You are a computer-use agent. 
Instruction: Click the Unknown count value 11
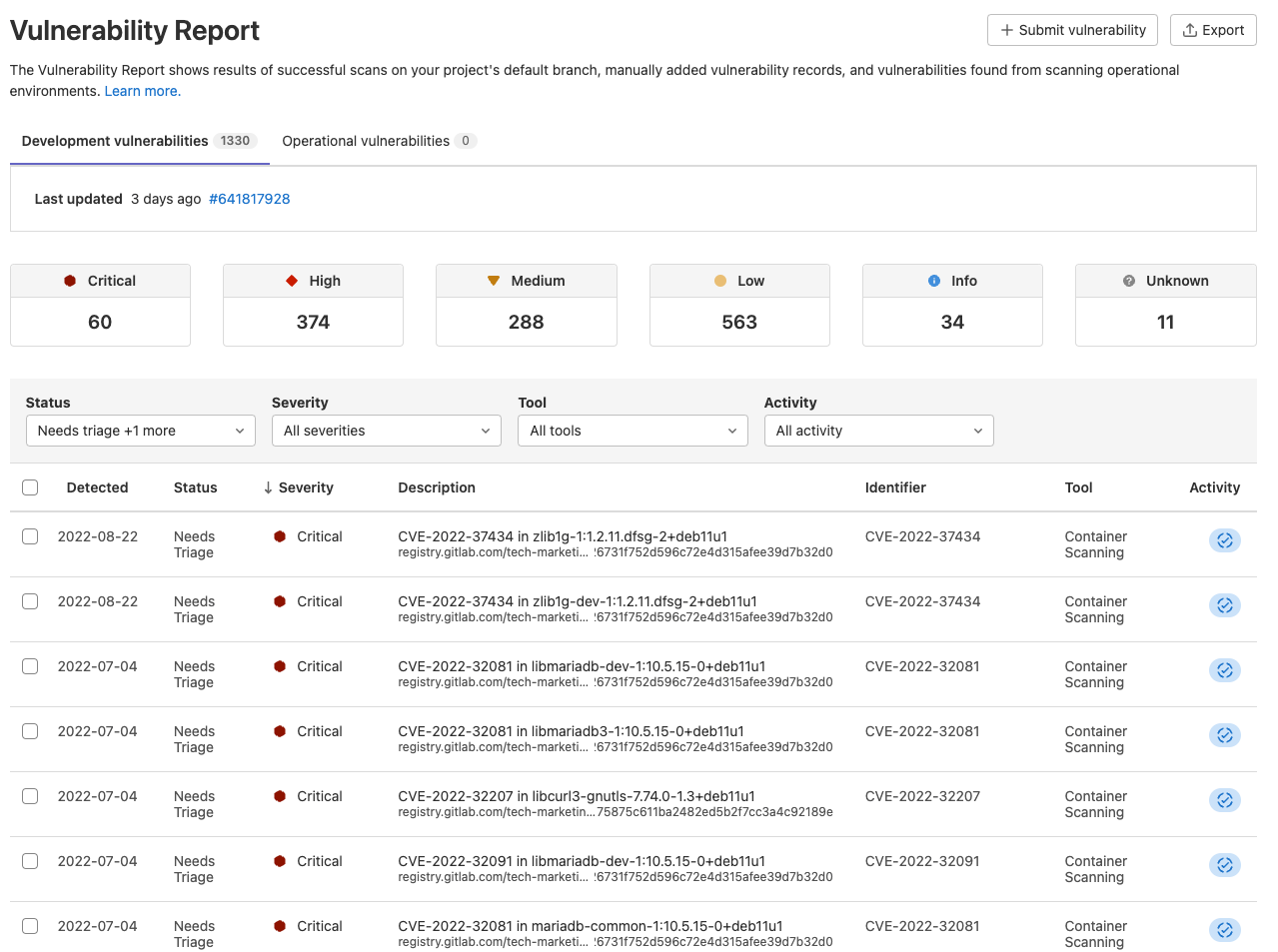coord(1166,322)
